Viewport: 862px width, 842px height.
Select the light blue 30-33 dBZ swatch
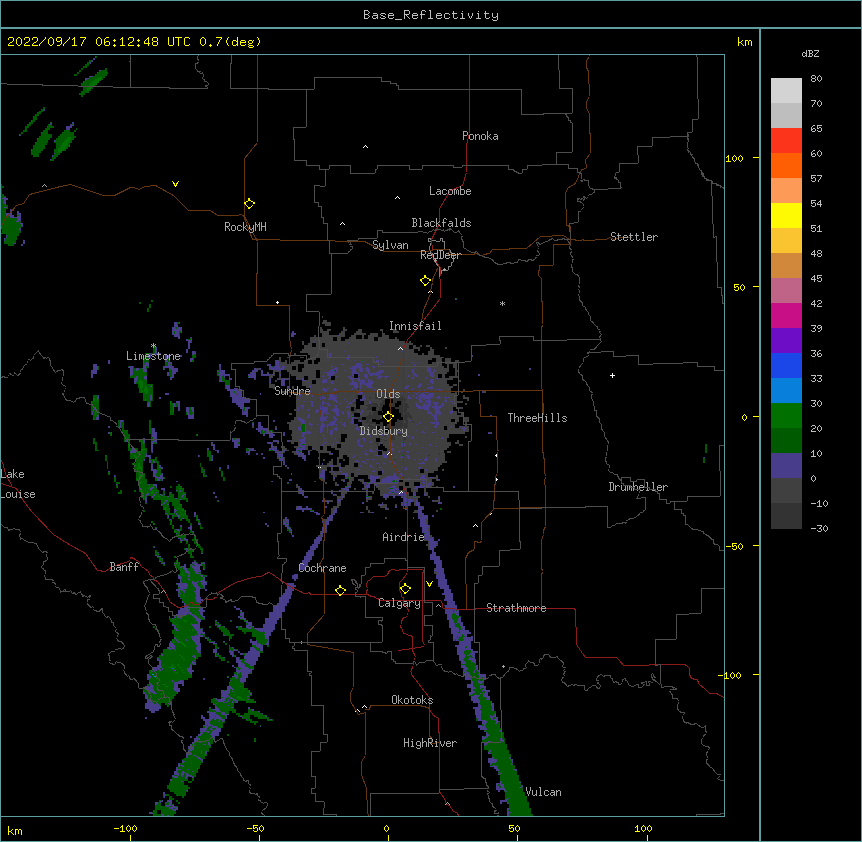pyautogui.click(x=786, y=391)
